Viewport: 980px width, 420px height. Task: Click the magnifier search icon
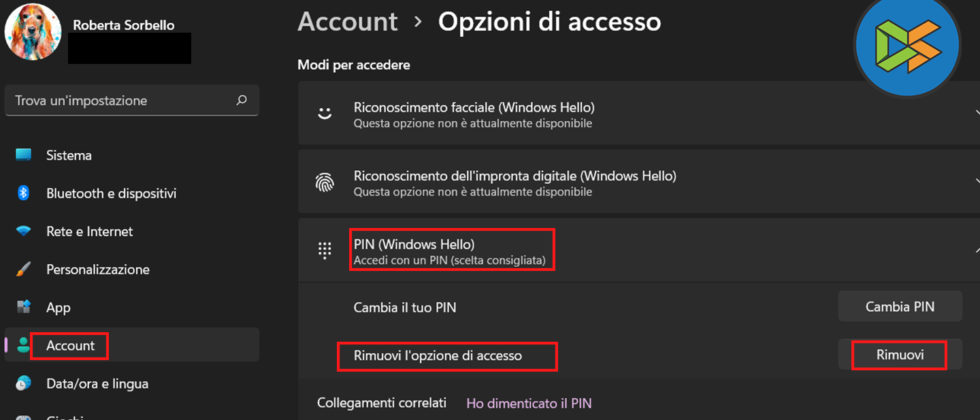[241, 100]
